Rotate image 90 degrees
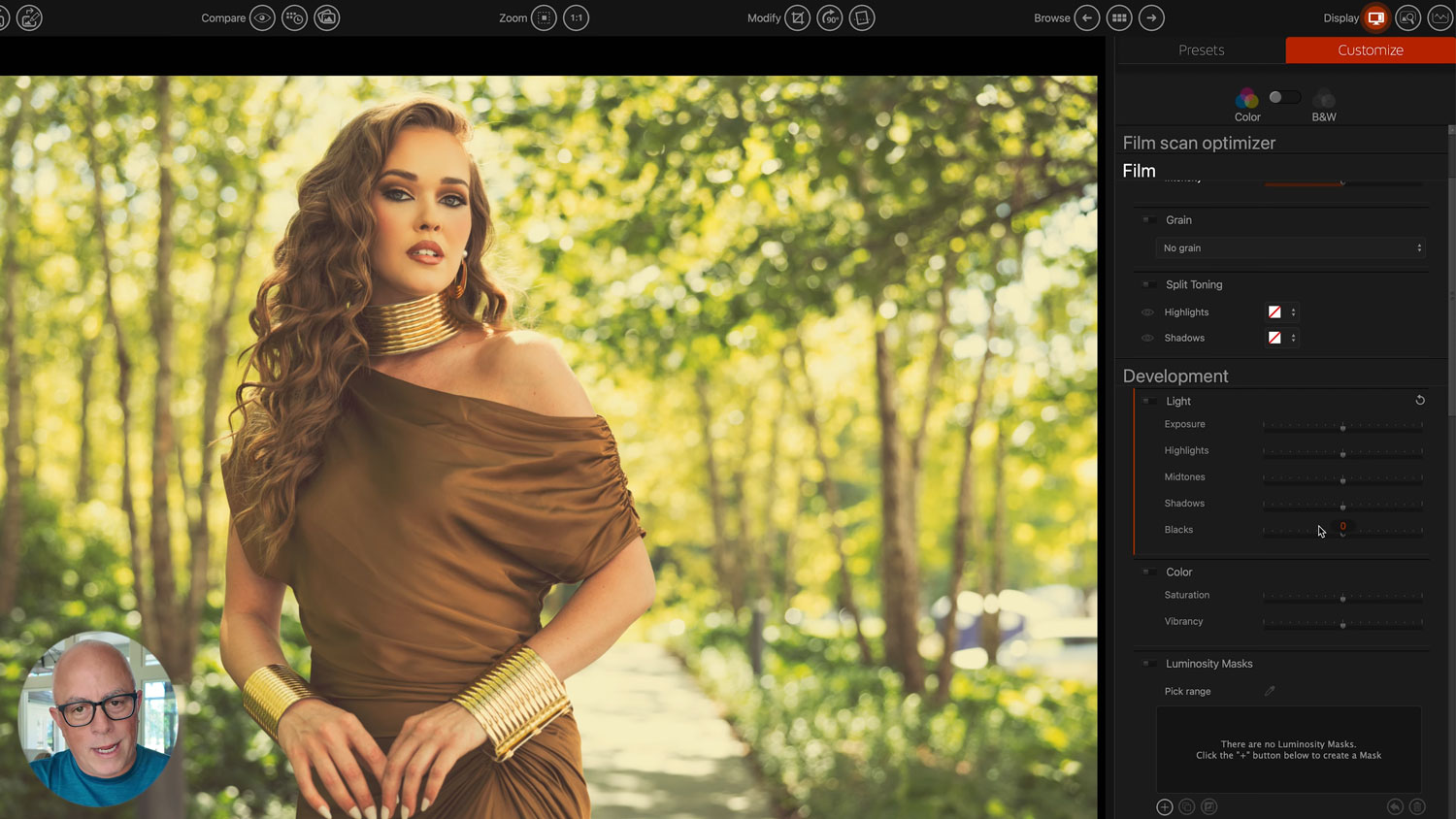The width and height of the screenshot is (1456, 819). pyautogui.click(x=830, y=17)
